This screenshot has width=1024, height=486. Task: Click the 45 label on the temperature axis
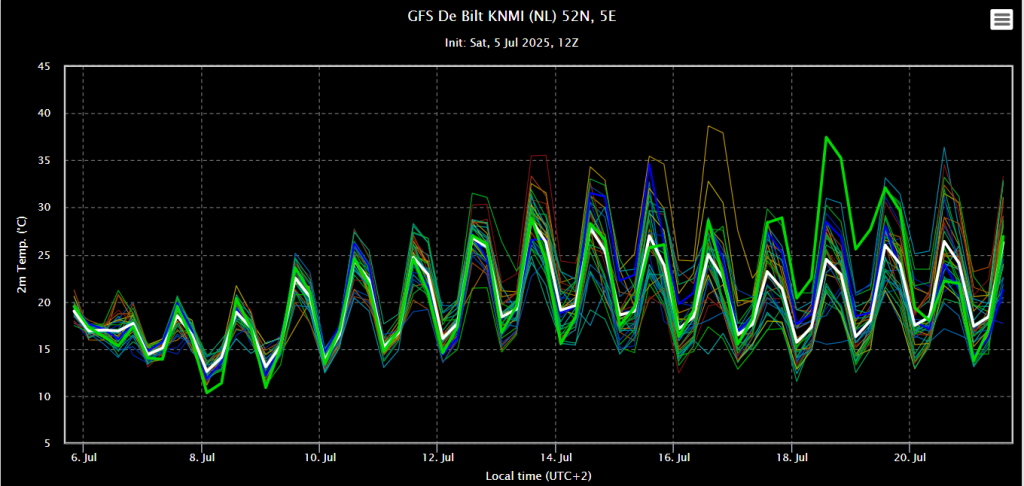click(44, 67)
